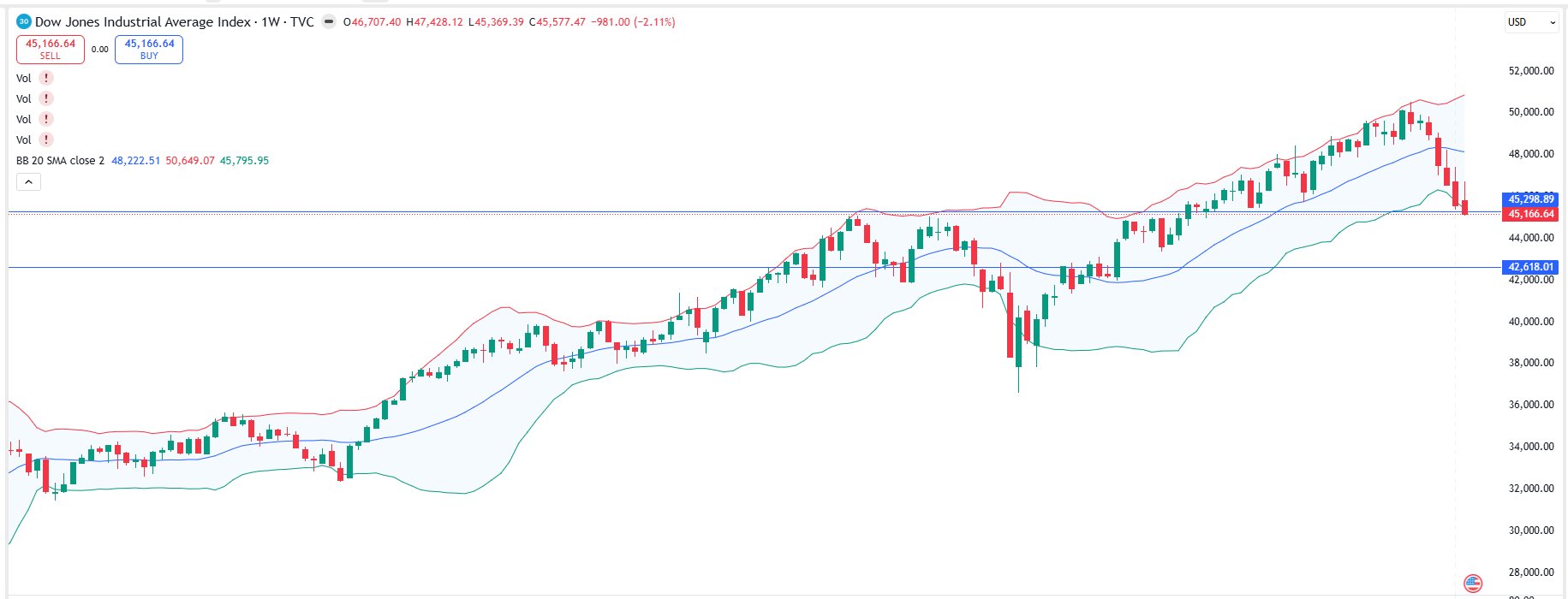Select the BB 20 SMA close 2 legend

coord(60,160)
